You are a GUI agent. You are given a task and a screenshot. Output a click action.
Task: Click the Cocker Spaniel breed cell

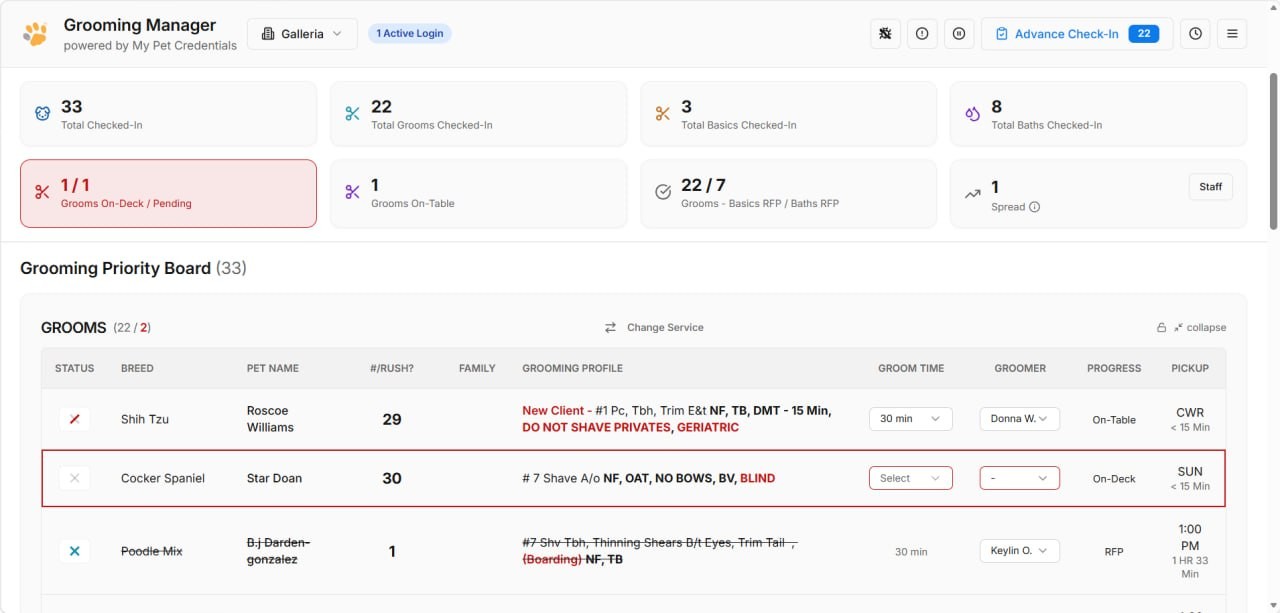pos(163,478)
